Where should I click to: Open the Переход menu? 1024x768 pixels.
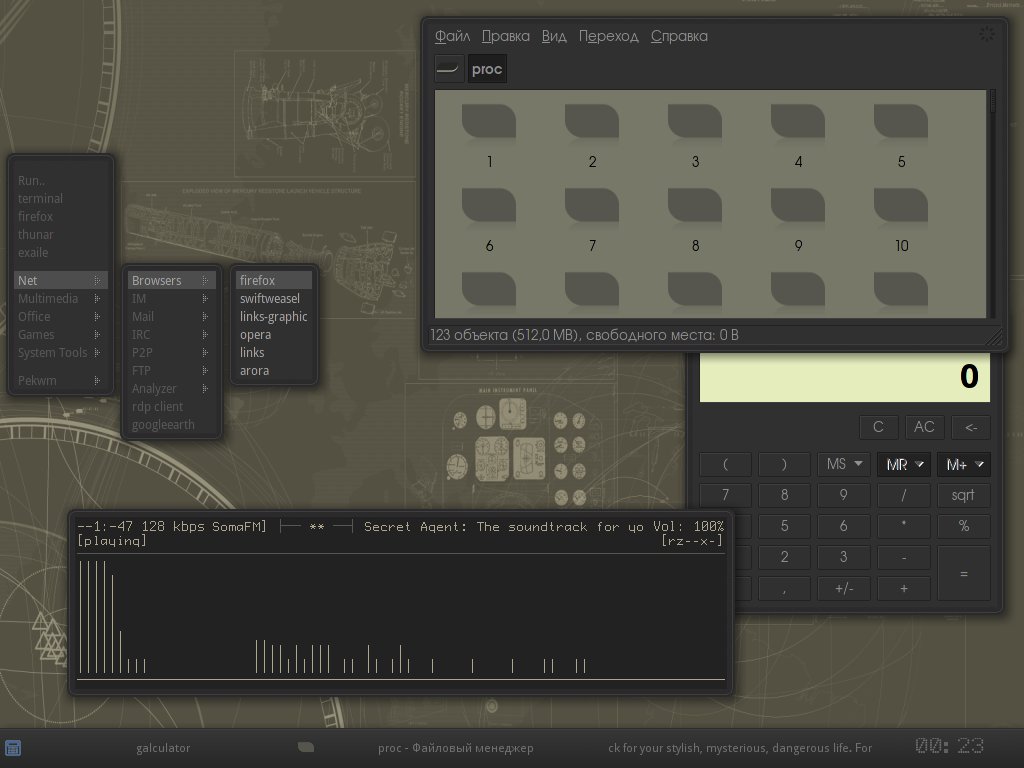point(609,36)
